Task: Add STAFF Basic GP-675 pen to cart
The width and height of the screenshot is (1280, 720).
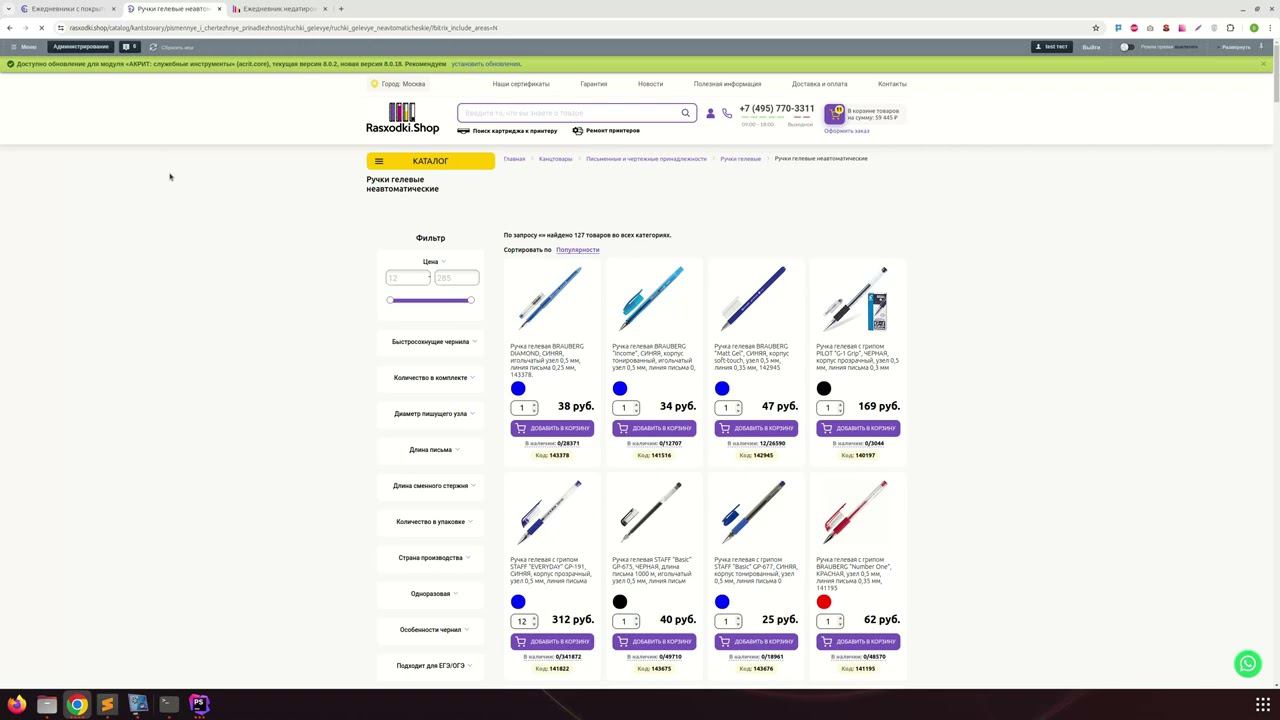Action: 654,641
